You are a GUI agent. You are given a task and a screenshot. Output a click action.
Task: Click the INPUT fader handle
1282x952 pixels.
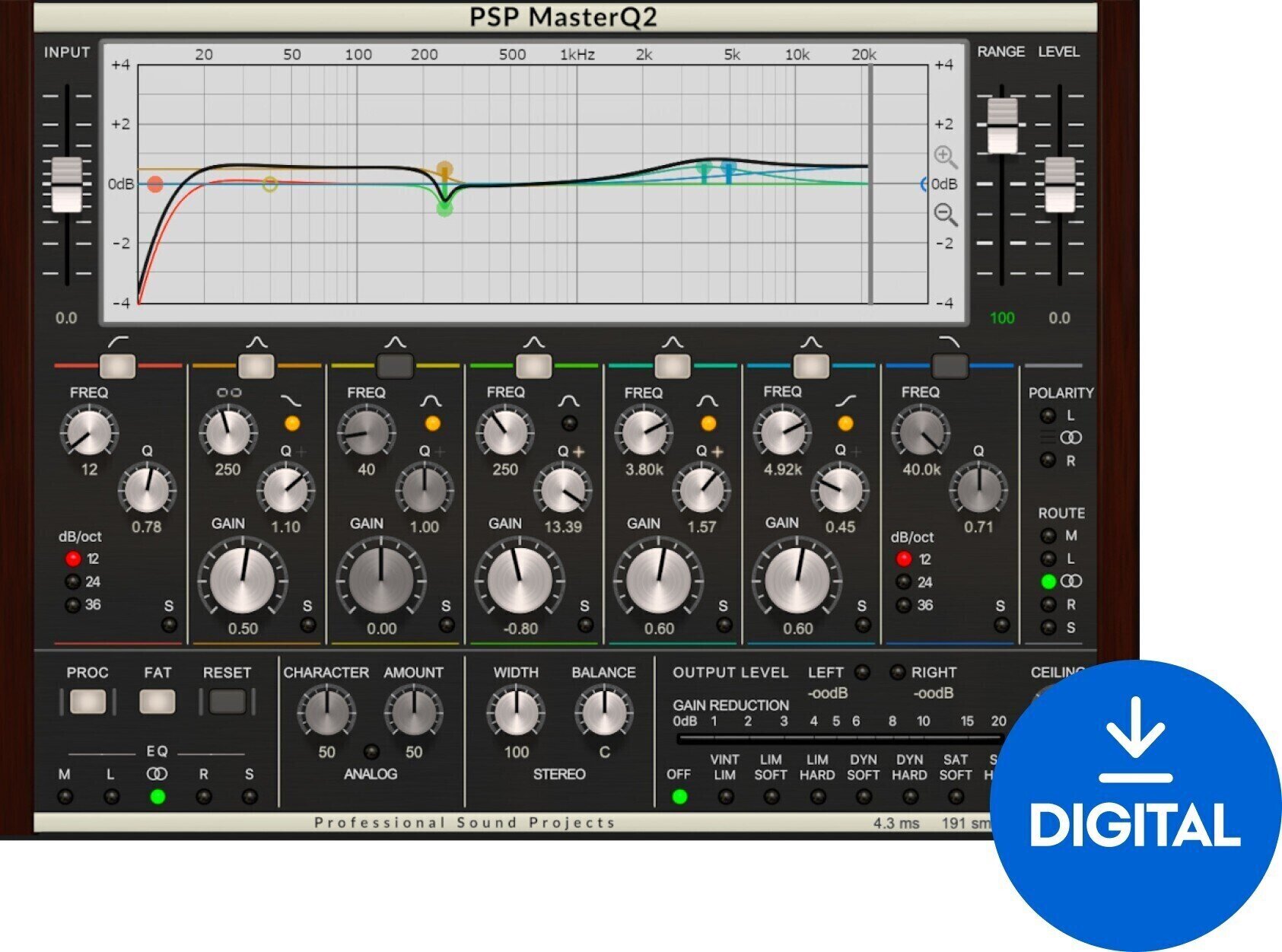tap(66, 185)
